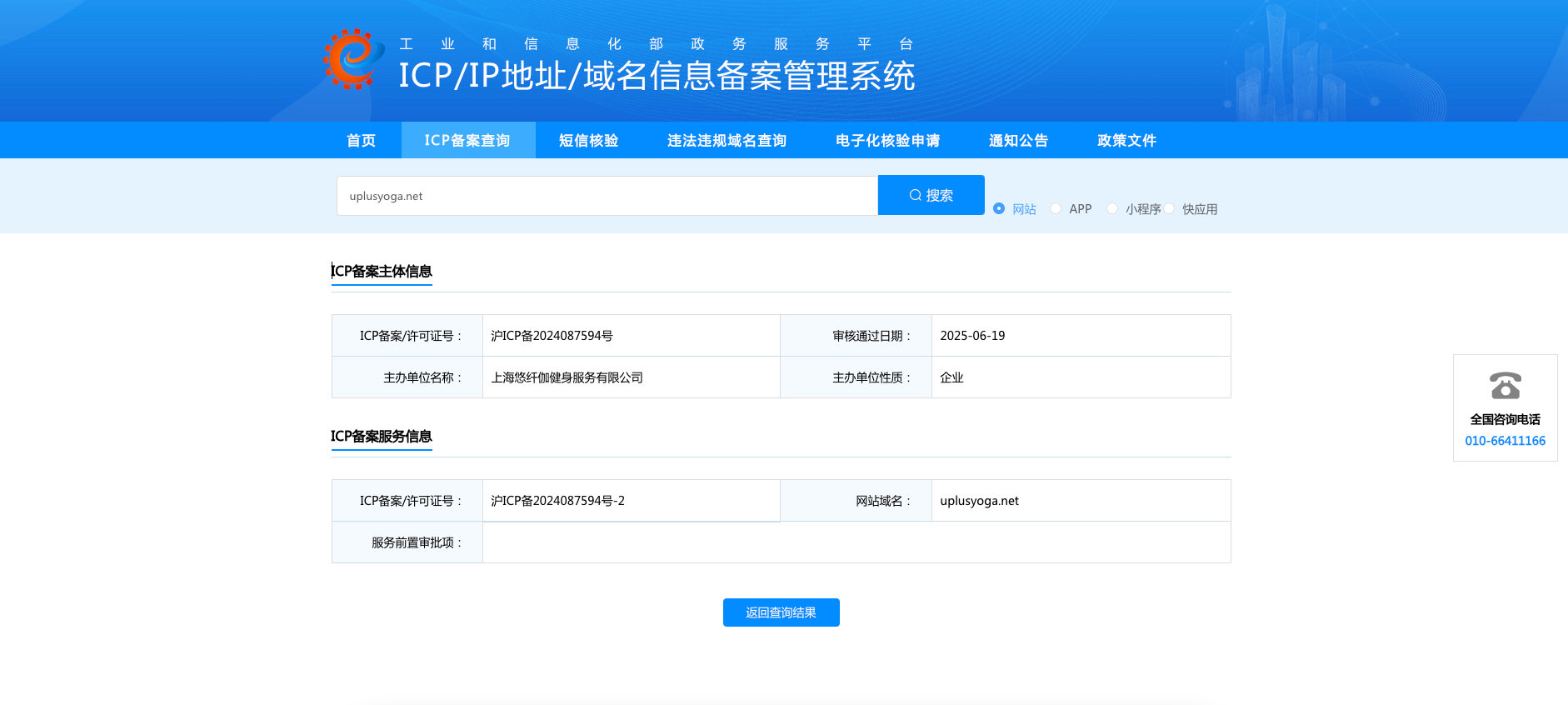This screenshot has width=1568, height=705.
Task: Click the 企业 organization type value
Action: 951,377
